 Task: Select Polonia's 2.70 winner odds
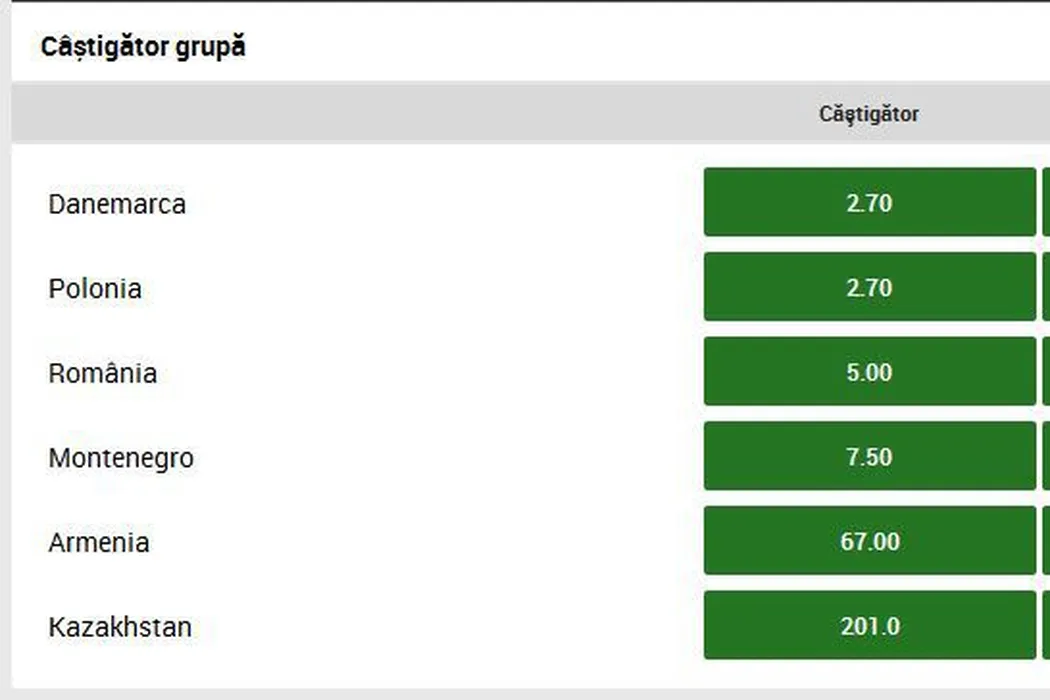click(869, 288)
